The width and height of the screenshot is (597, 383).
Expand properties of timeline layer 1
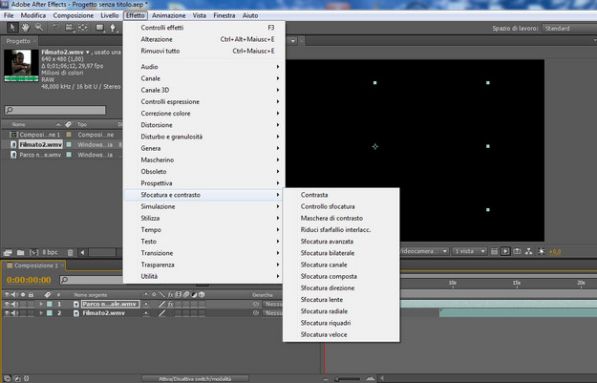click(x=41, y=304)
